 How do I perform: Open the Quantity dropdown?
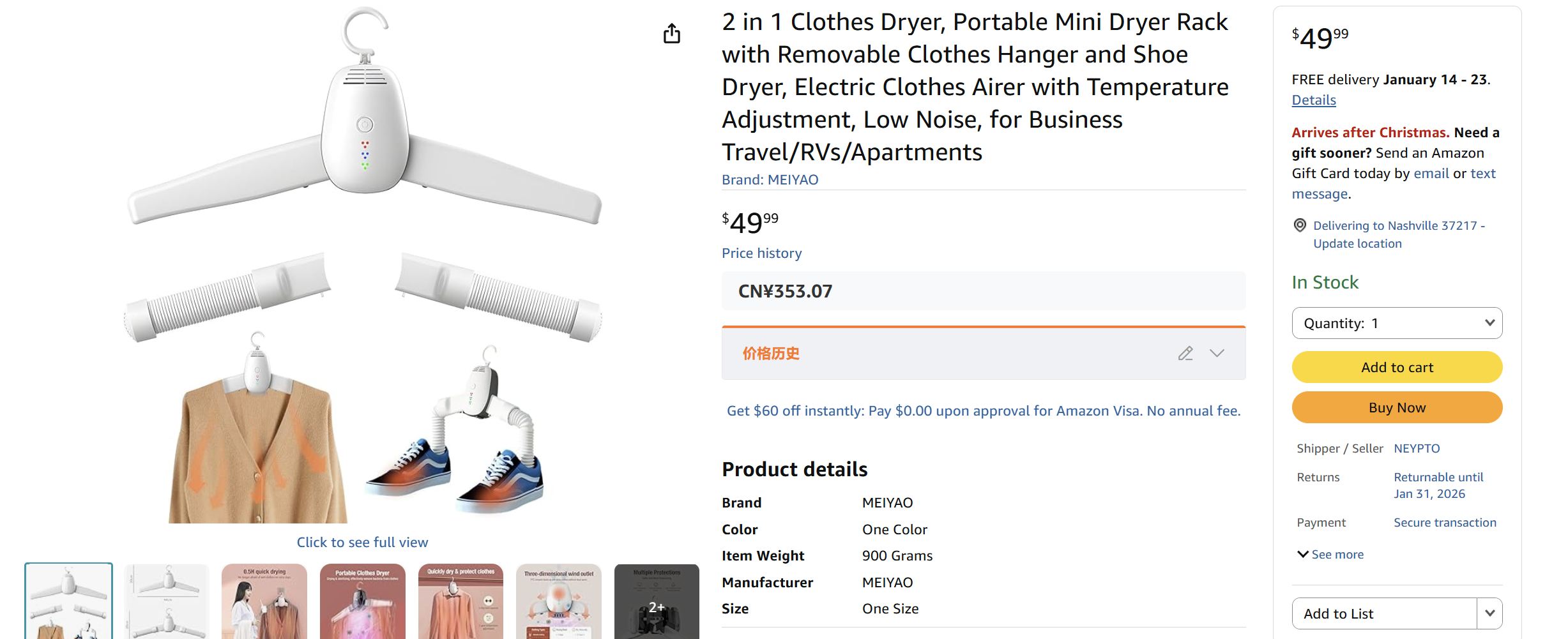(x=1396, y=323)
